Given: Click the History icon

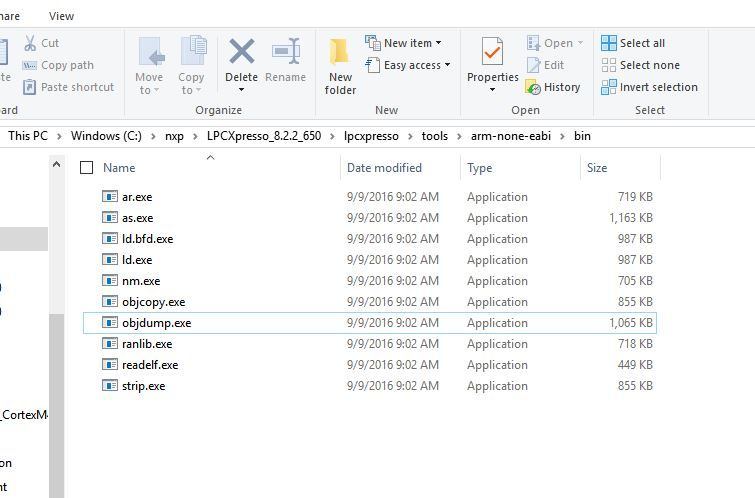Looking at the screenshot, I should 533,87.
